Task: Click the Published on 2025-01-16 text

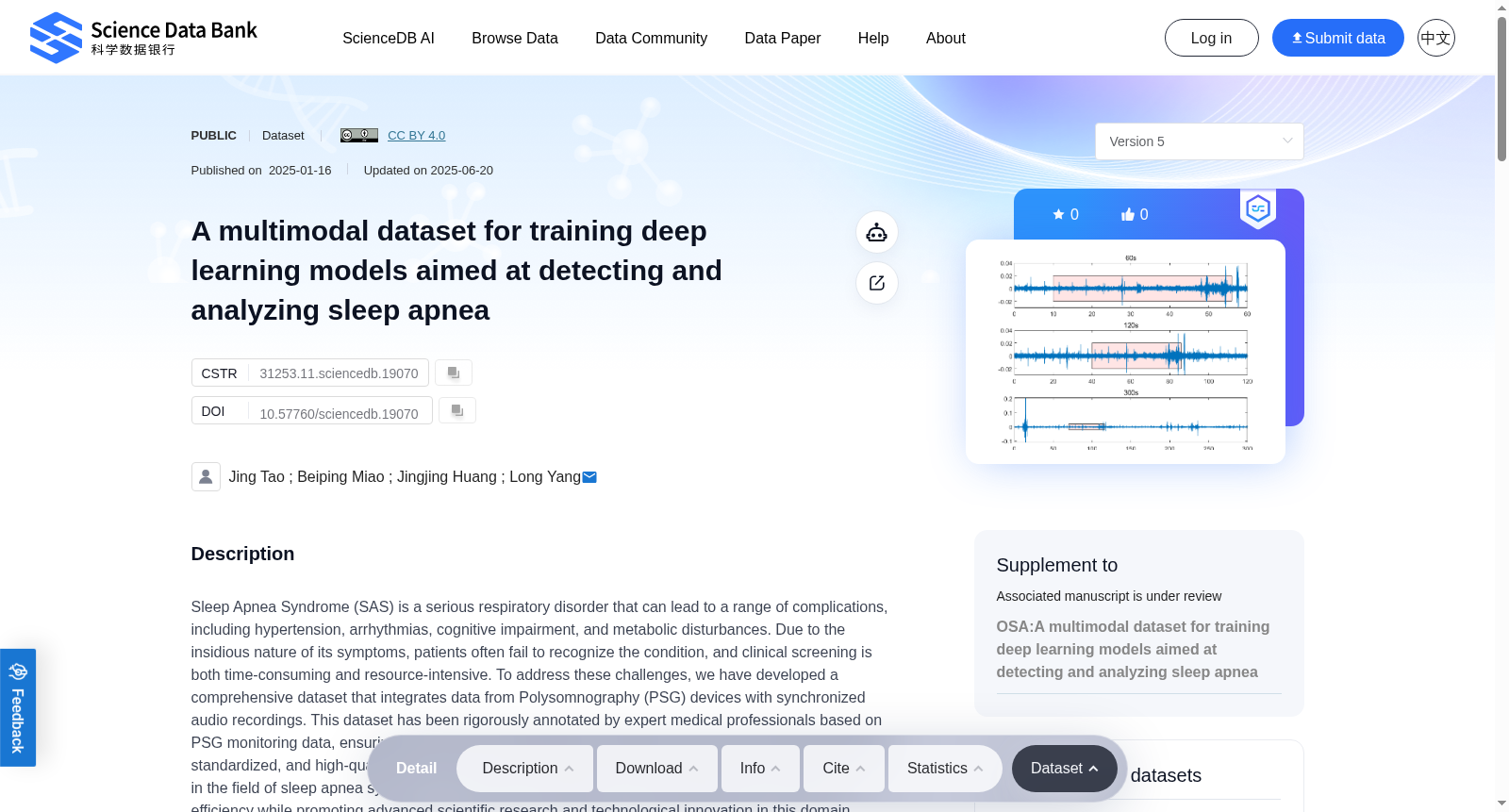Action: [261, 171]
